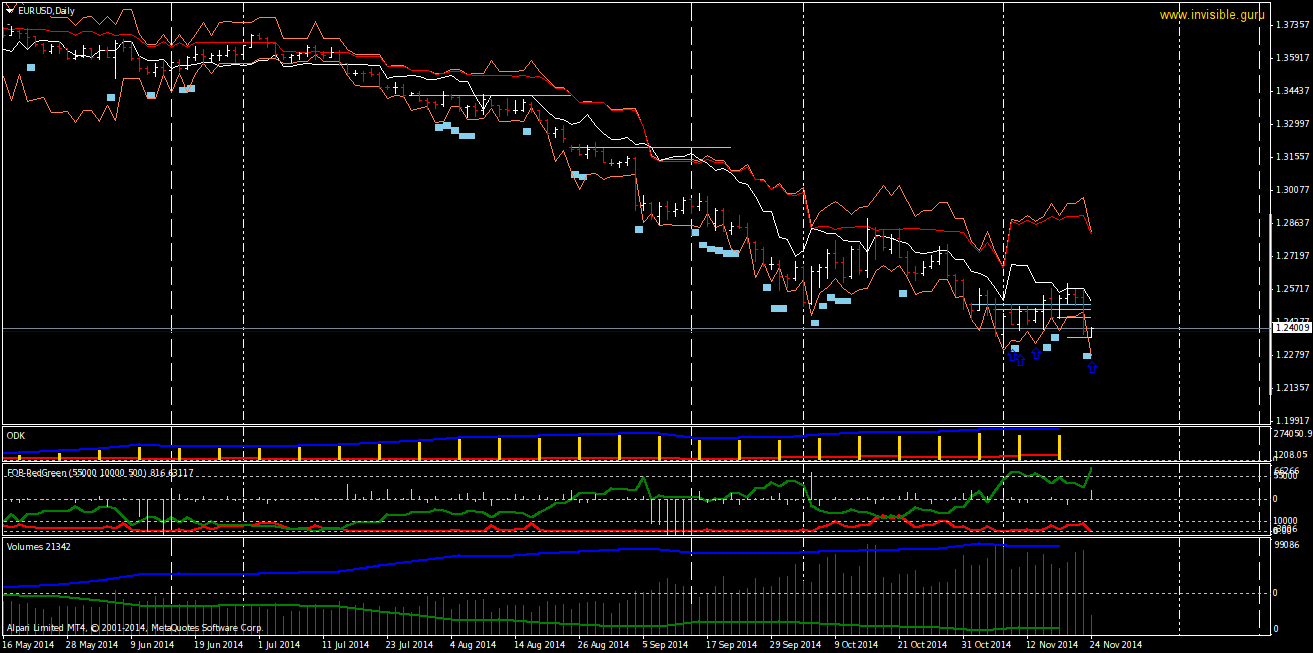
Task: Click price level 1.37359 on the scale
Action: coord(1291,25)
